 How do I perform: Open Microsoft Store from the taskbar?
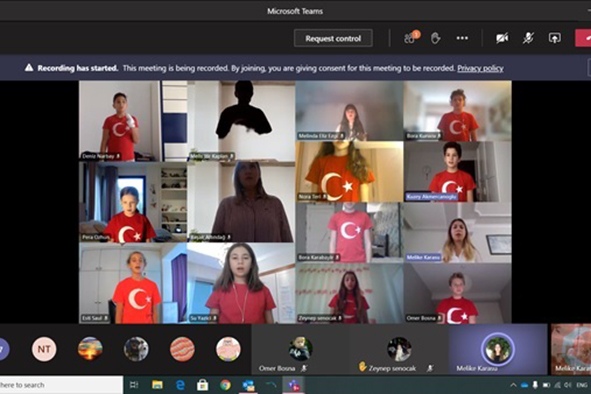coord(202,385)
